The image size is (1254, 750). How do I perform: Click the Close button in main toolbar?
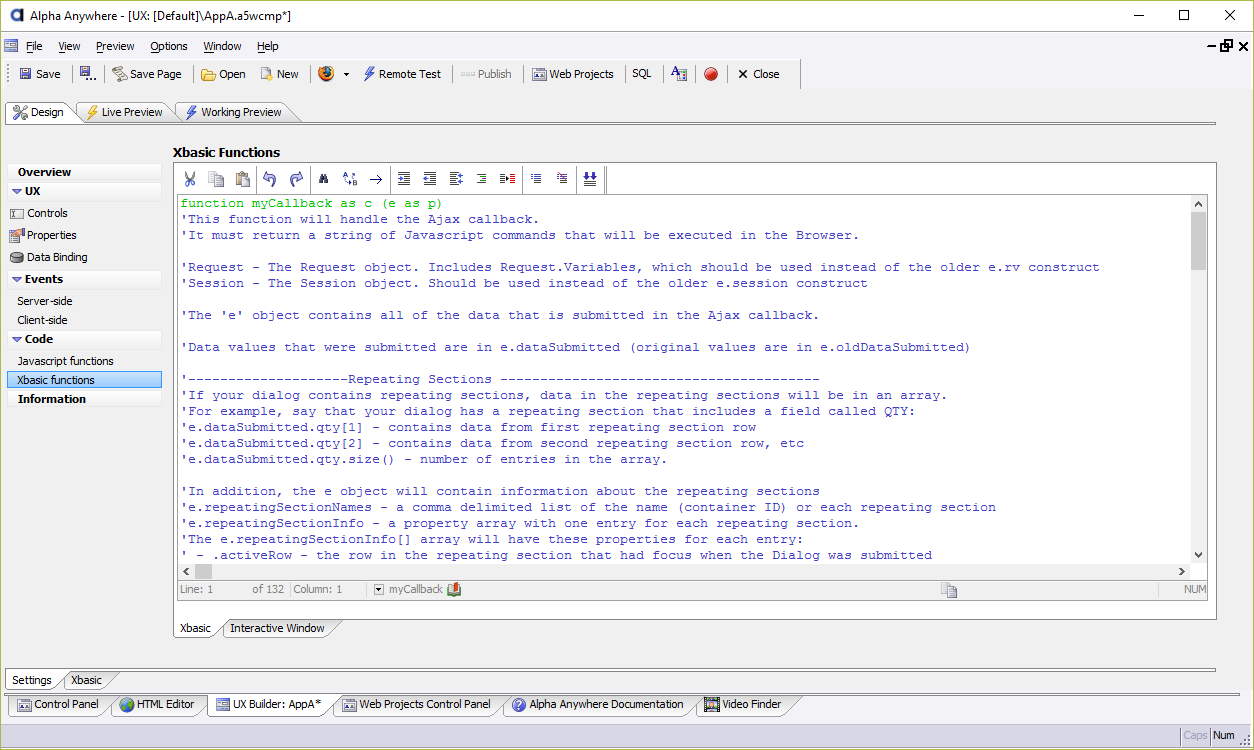point(758,74)
